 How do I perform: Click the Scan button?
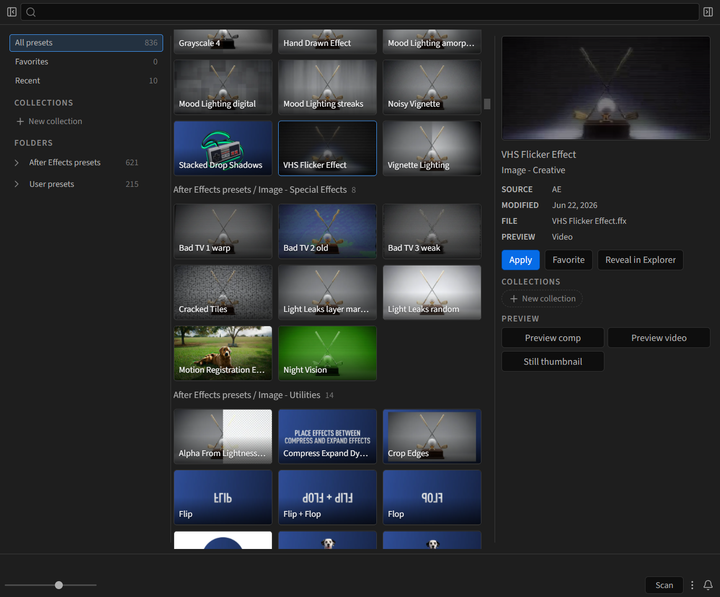(x=664, y=585)
